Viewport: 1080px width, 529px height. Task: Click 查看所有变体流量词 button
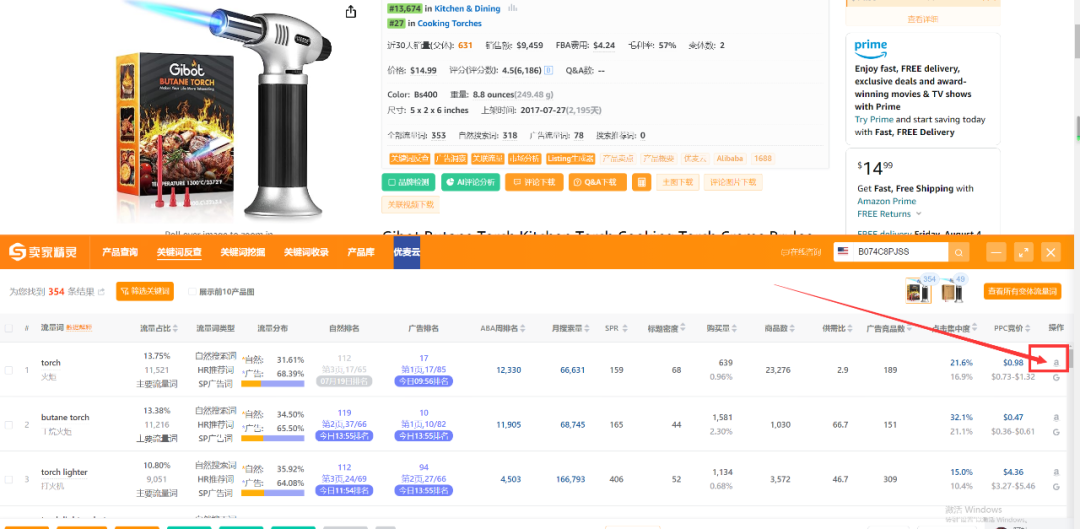tap(1022, 291)
